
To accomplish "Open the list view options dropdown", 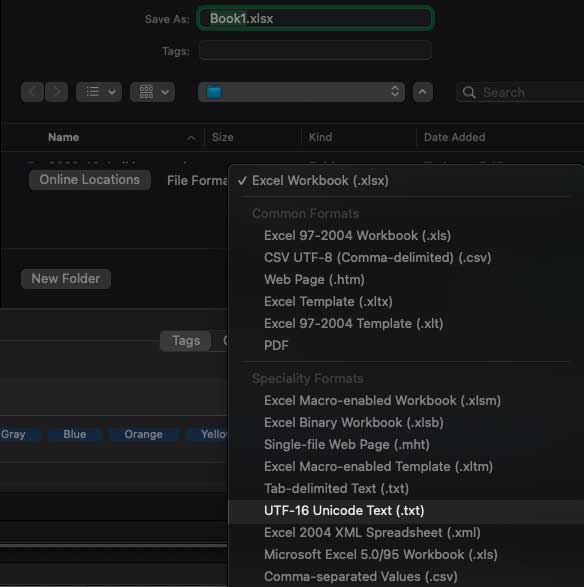I will (99, 92).
